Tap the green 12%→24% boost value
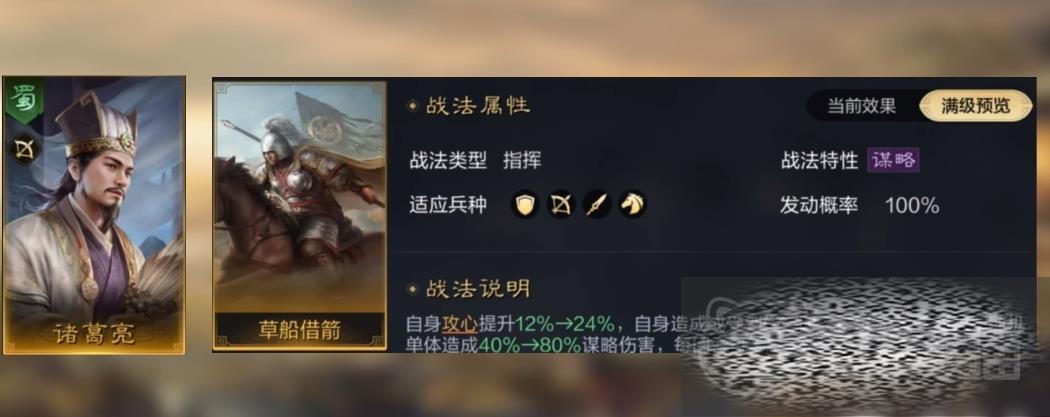1050x417 pixels. click(565, 324)
